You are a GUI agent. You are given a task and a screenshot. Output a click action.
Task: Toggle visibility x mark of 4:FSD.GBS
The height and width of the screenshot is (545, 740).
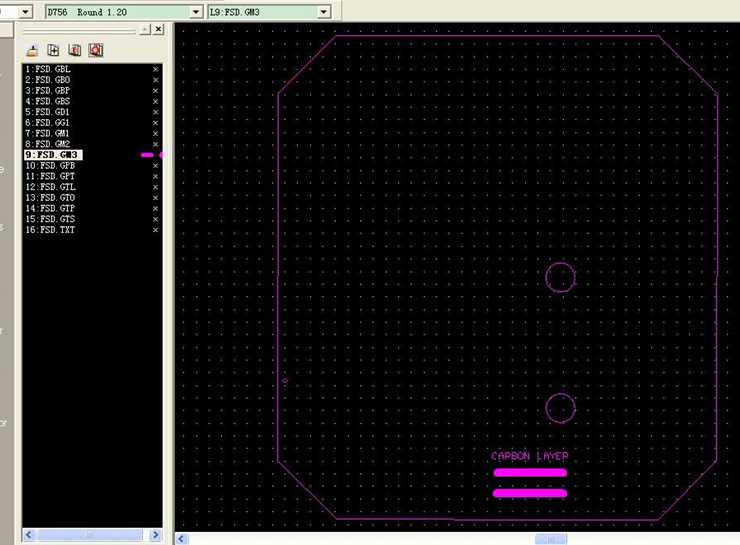(x=155, y=101)
